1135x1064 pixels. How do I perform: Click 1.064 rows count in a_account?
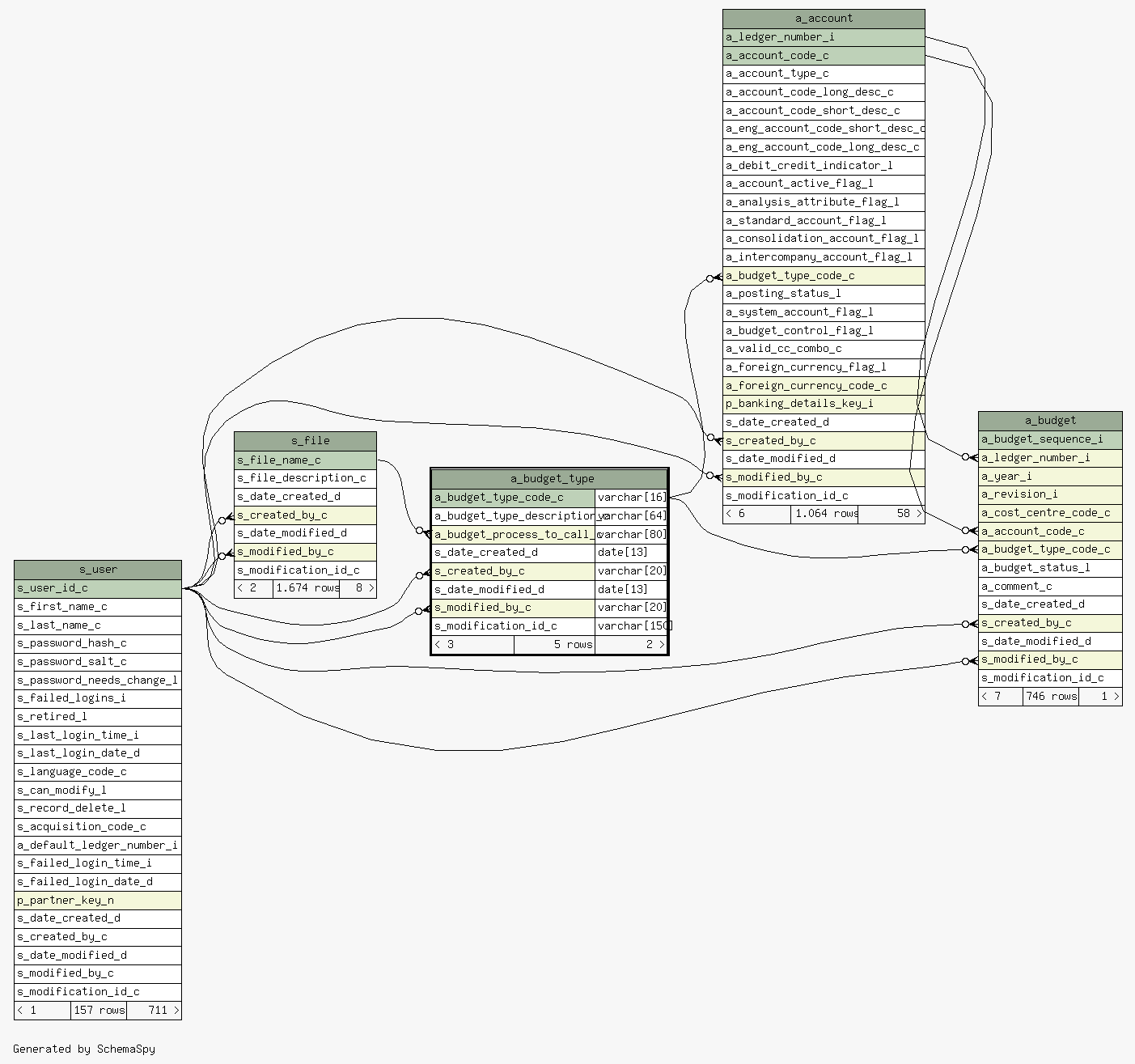824,514
